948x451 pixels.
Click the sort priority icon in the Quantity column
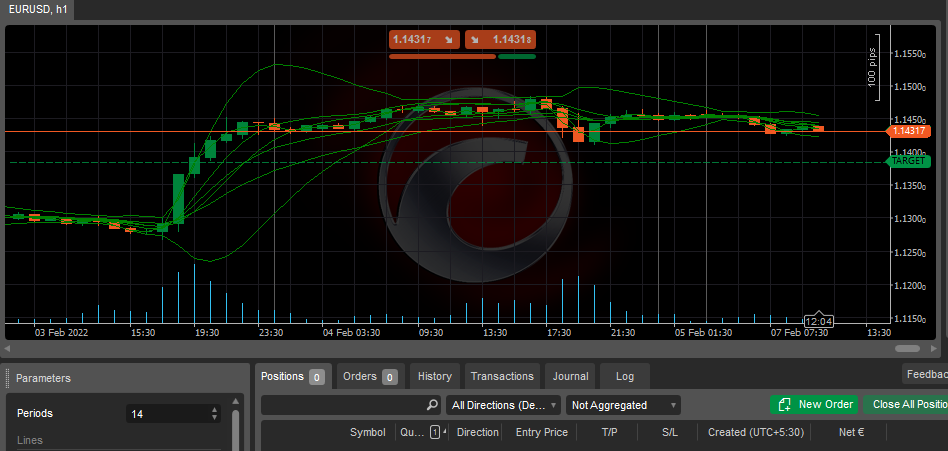[x=435, y=432]
